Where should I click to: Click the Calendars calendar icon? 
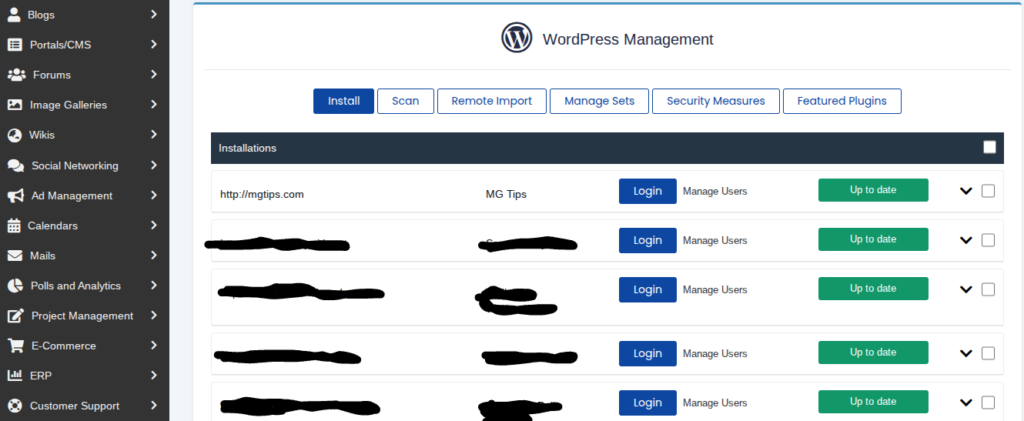tap(14, 226)
